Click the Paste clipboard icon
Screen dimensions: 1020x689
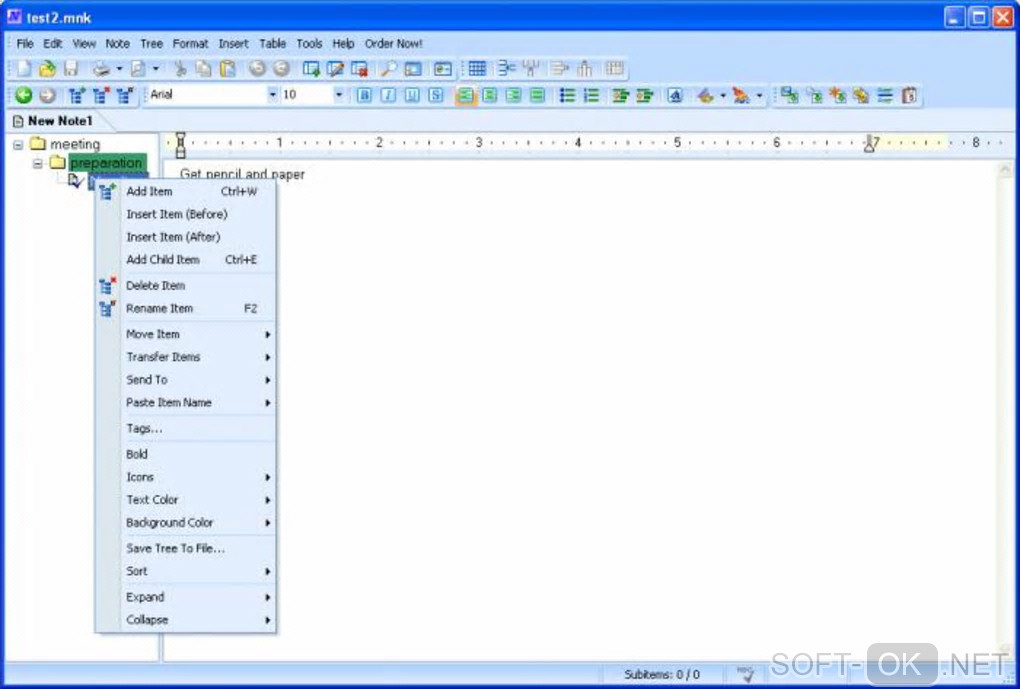click(x=227, y=68)
